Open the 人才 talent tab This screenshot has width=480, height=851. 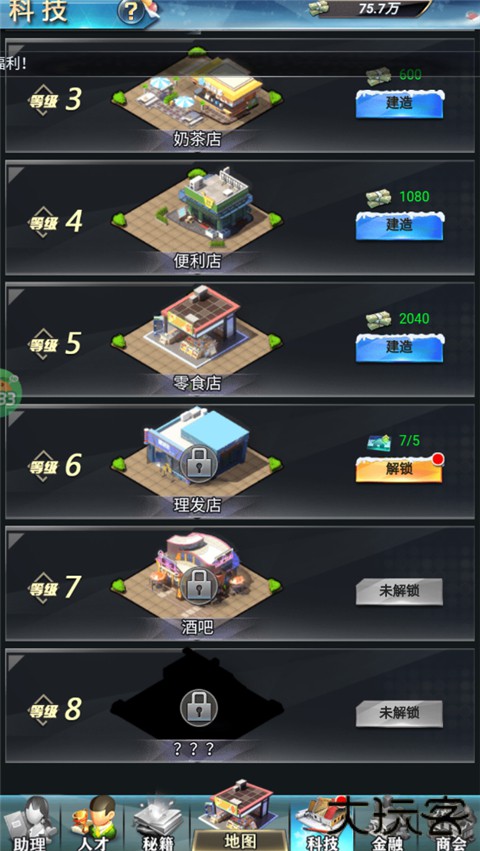[x=92, y=823]
